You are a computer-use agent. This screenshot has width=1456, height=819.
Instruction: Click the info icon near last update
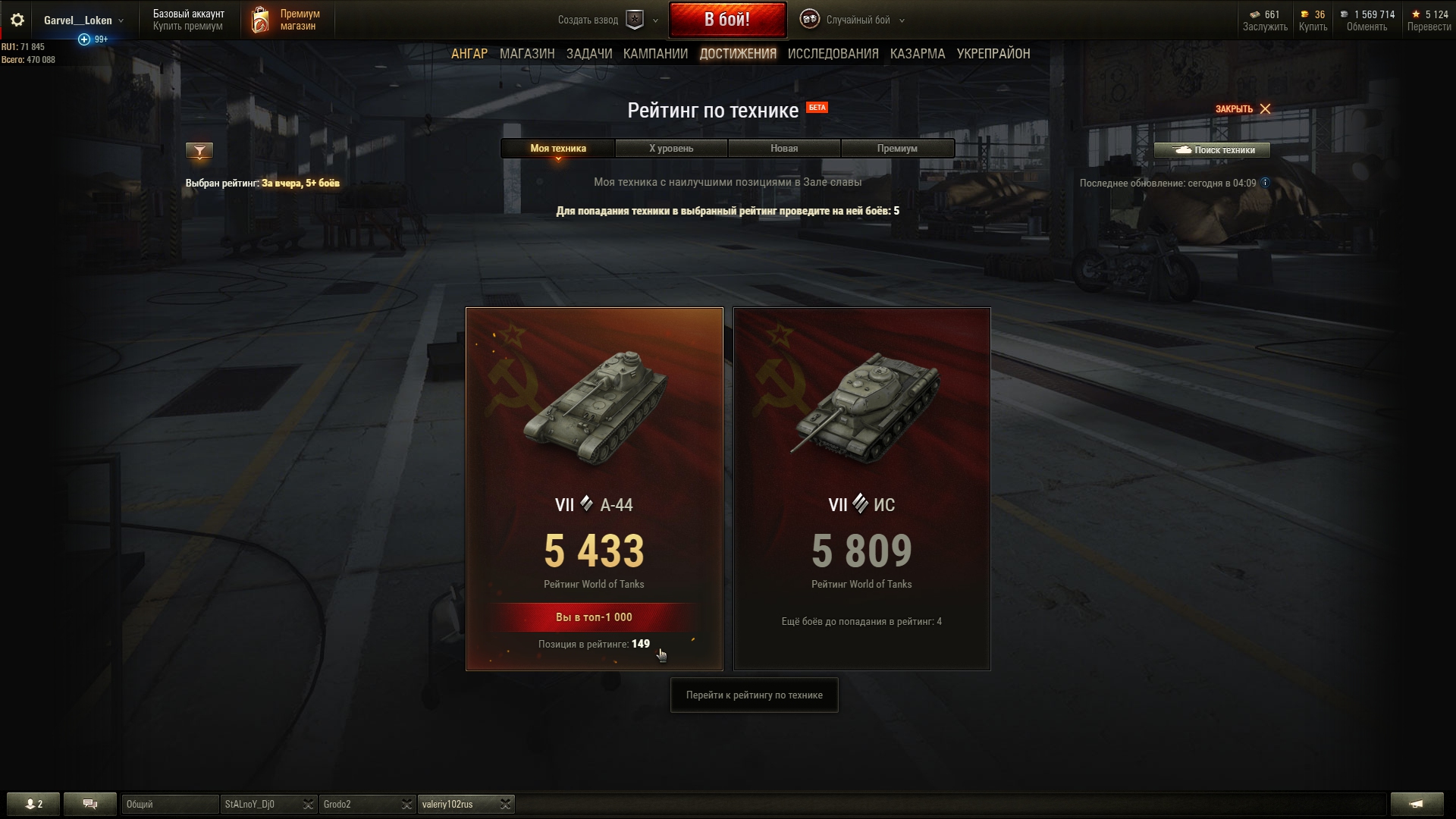tap(1265, 183)
